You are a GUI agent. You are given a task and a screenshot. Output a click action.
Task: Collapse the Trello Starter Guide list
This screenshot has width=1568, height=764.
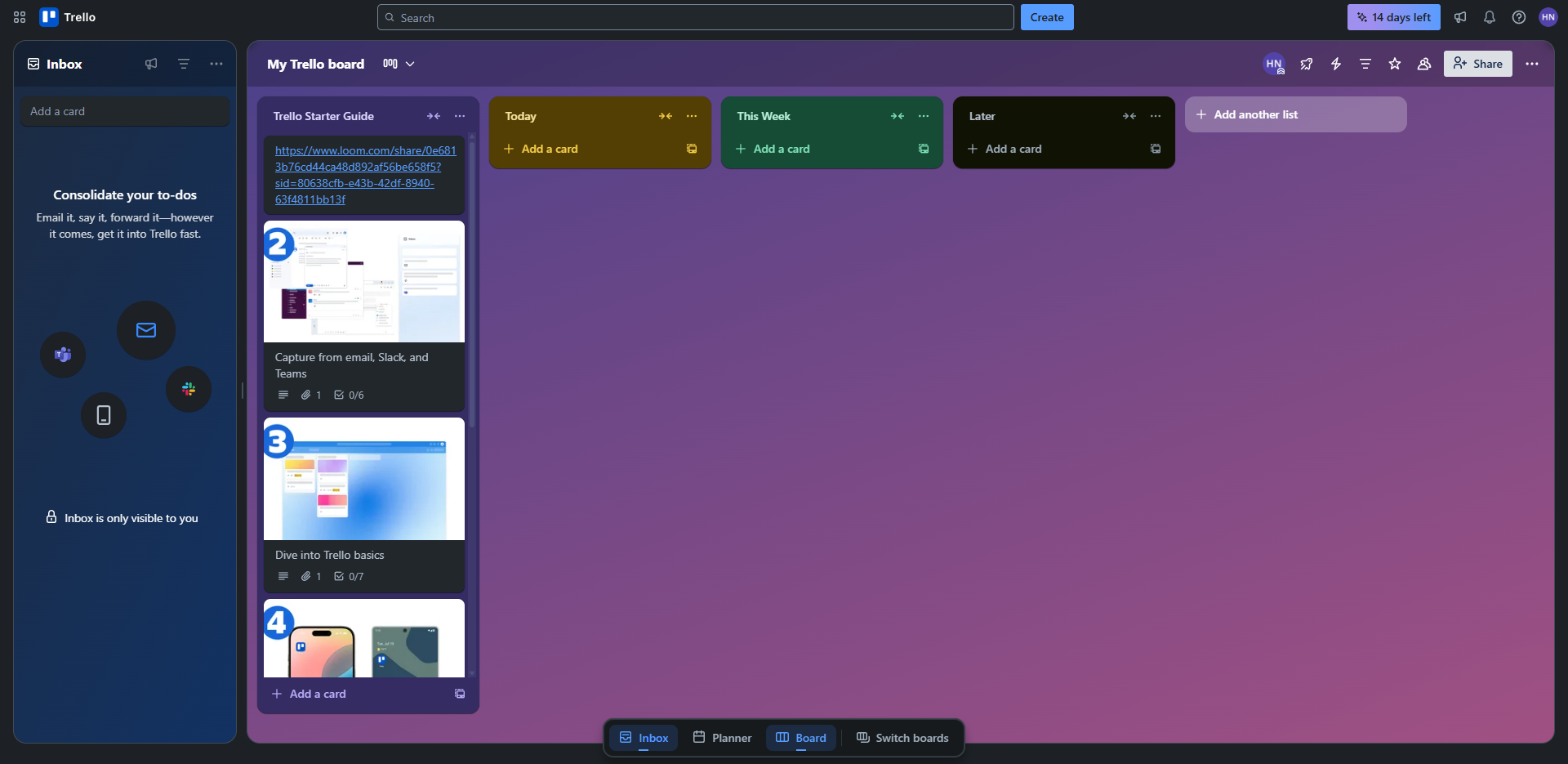click(x=434, y=116)
